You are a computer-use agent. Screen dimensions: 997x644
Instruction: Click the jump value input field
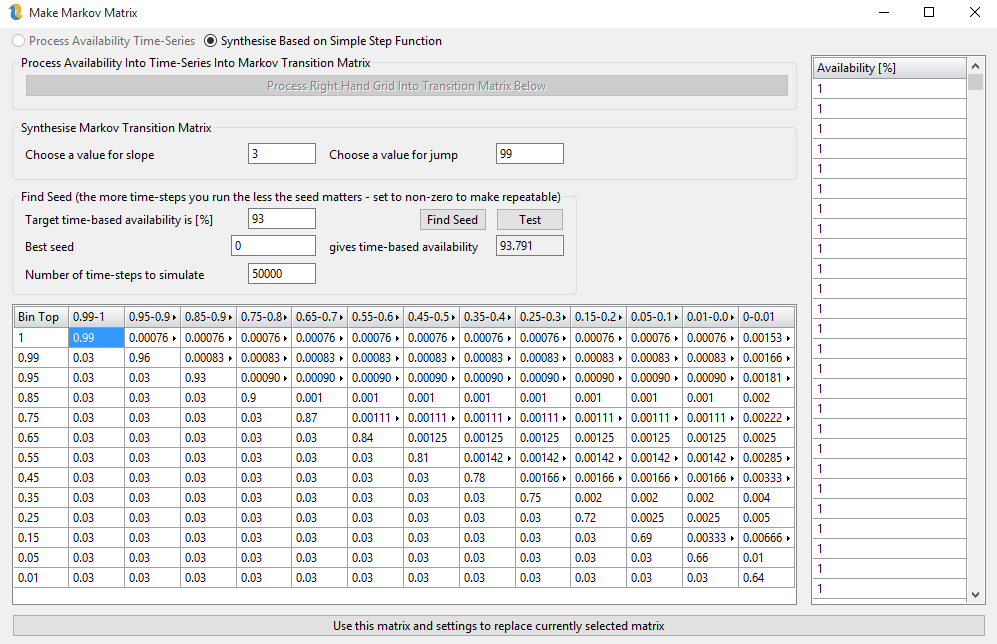[x=529, y=154]
